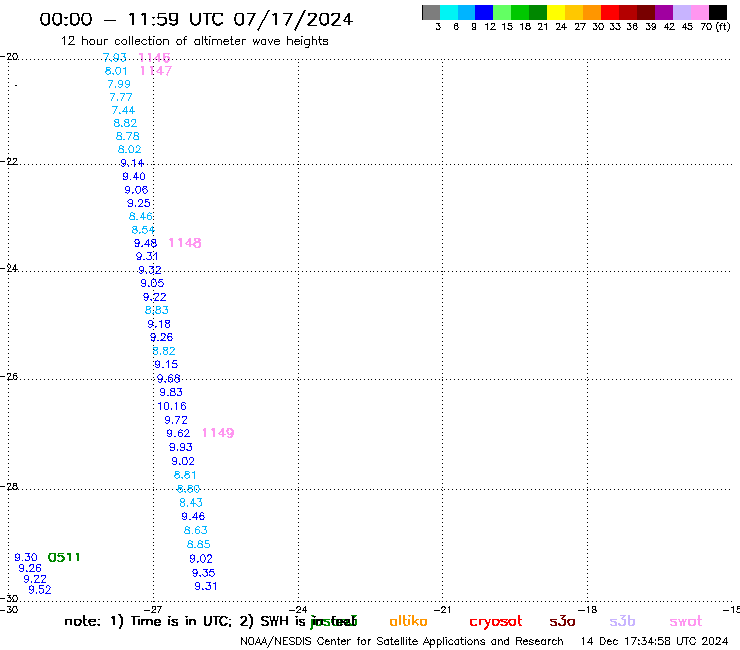Click the wave height value 9.83
This screenshot has width=740, height=650.
[171, 392]
